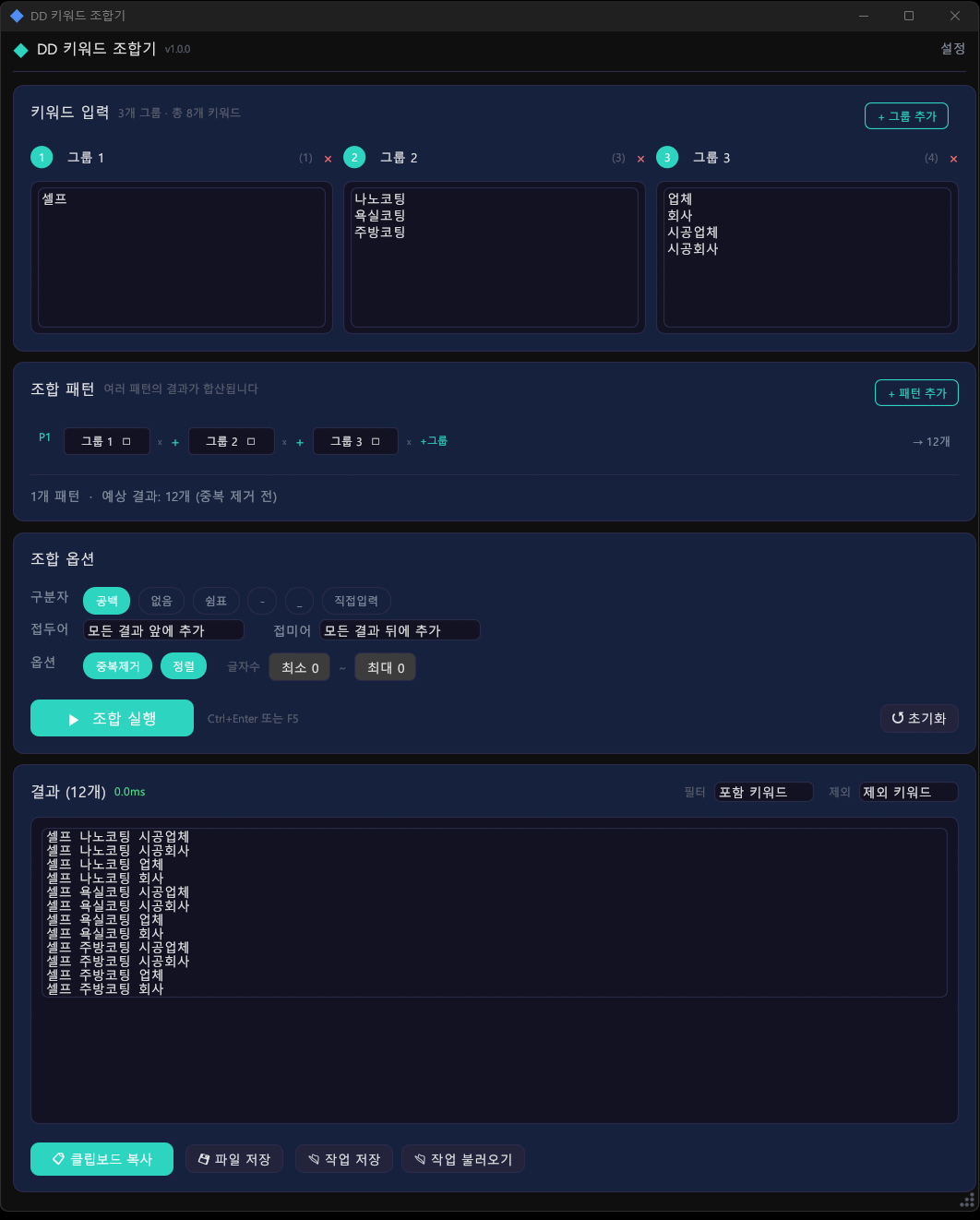Expand the 그룹 3 selector in pattern P1
980x1220 pixels.
pos(355,441)
